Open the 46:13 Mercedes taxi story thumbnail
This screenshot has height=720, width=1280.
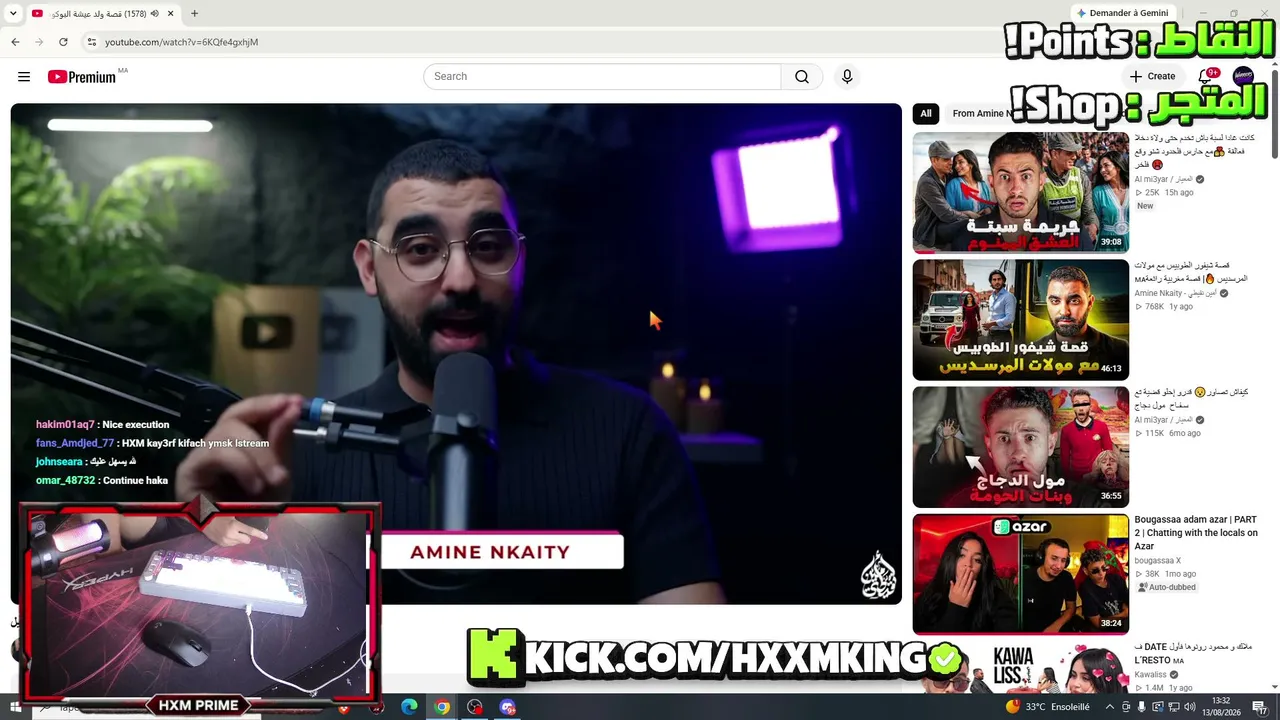1020,320
